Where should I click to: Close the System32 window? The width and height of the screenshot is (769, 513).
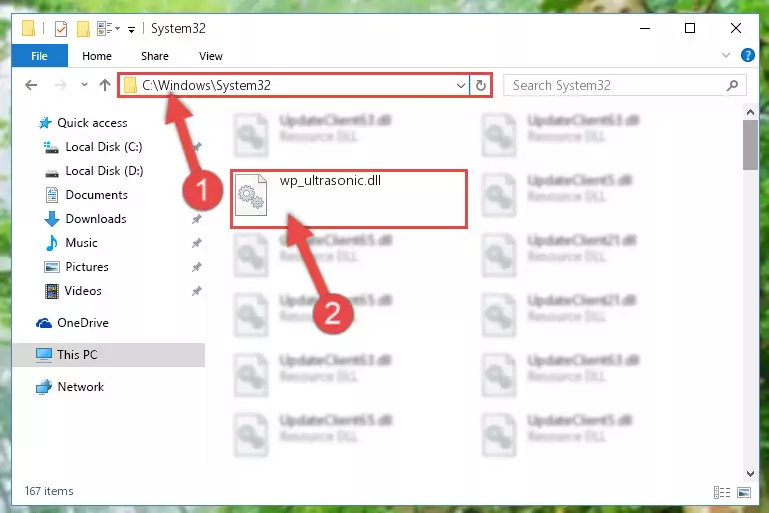[736, 28]
